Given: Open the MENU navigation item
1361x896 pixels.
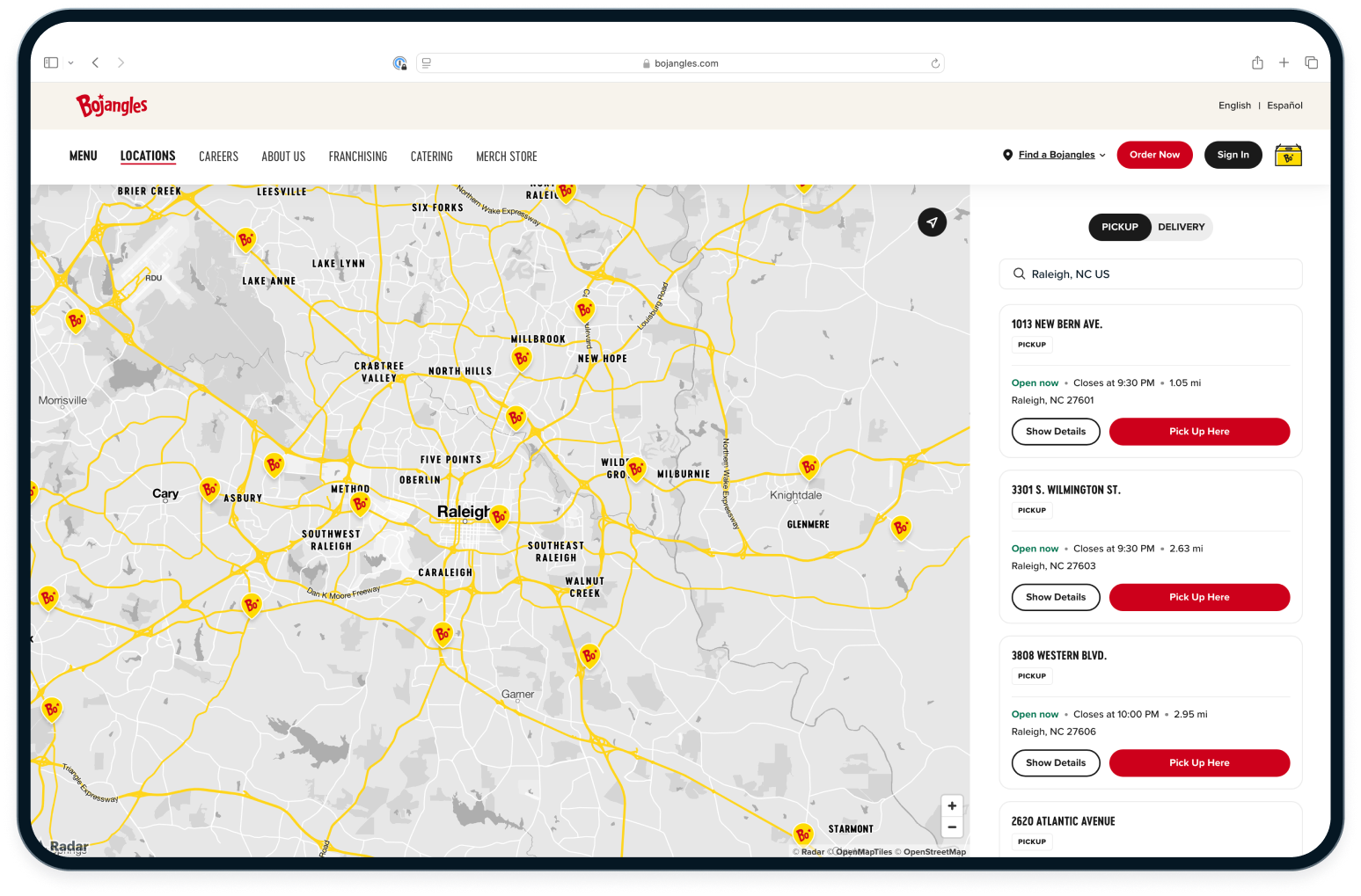Looking at the screenshot, I should 84,156.
